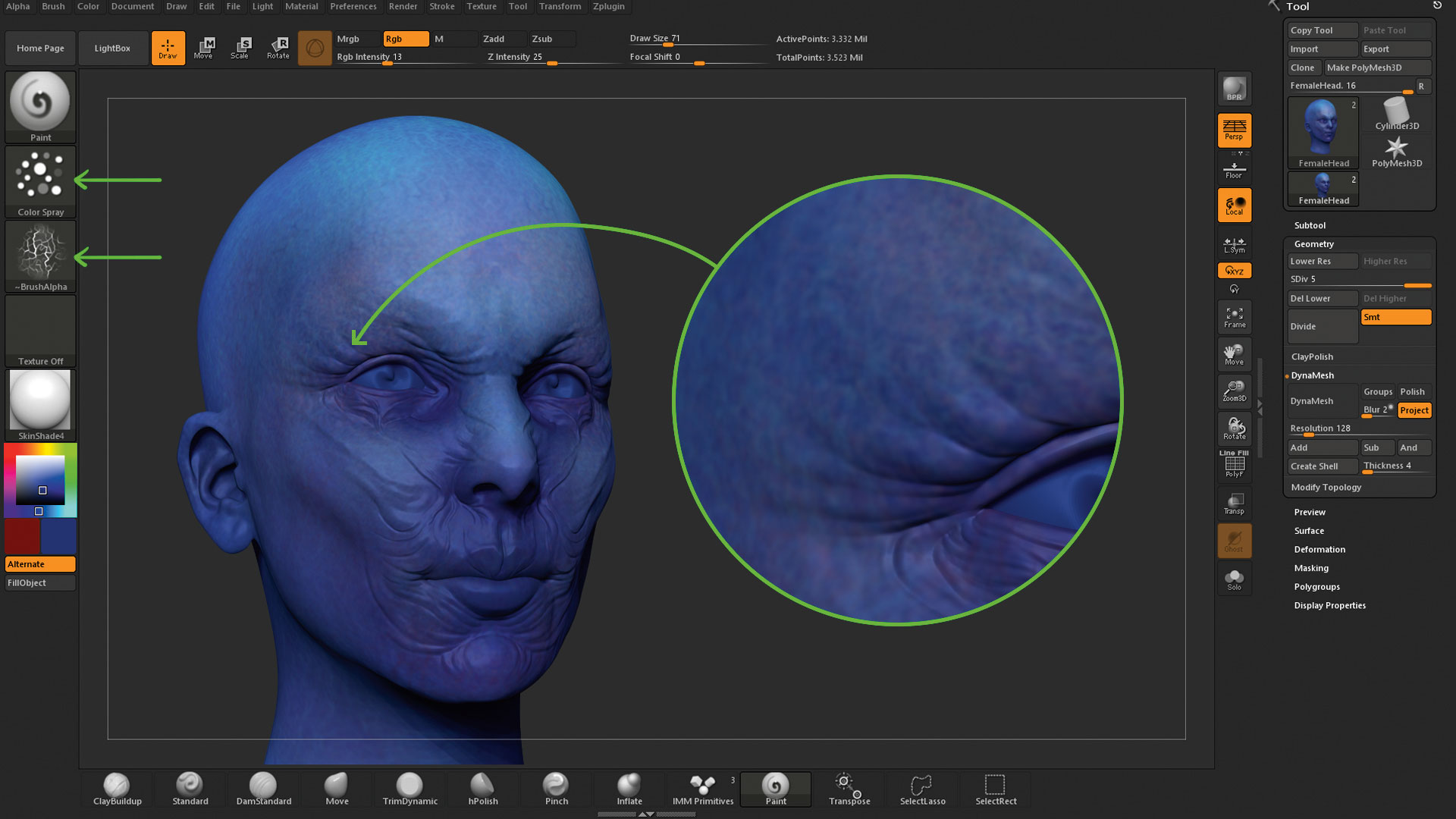Select the Cylinder3D tool thumbnail

click(x=1396, y=115)
